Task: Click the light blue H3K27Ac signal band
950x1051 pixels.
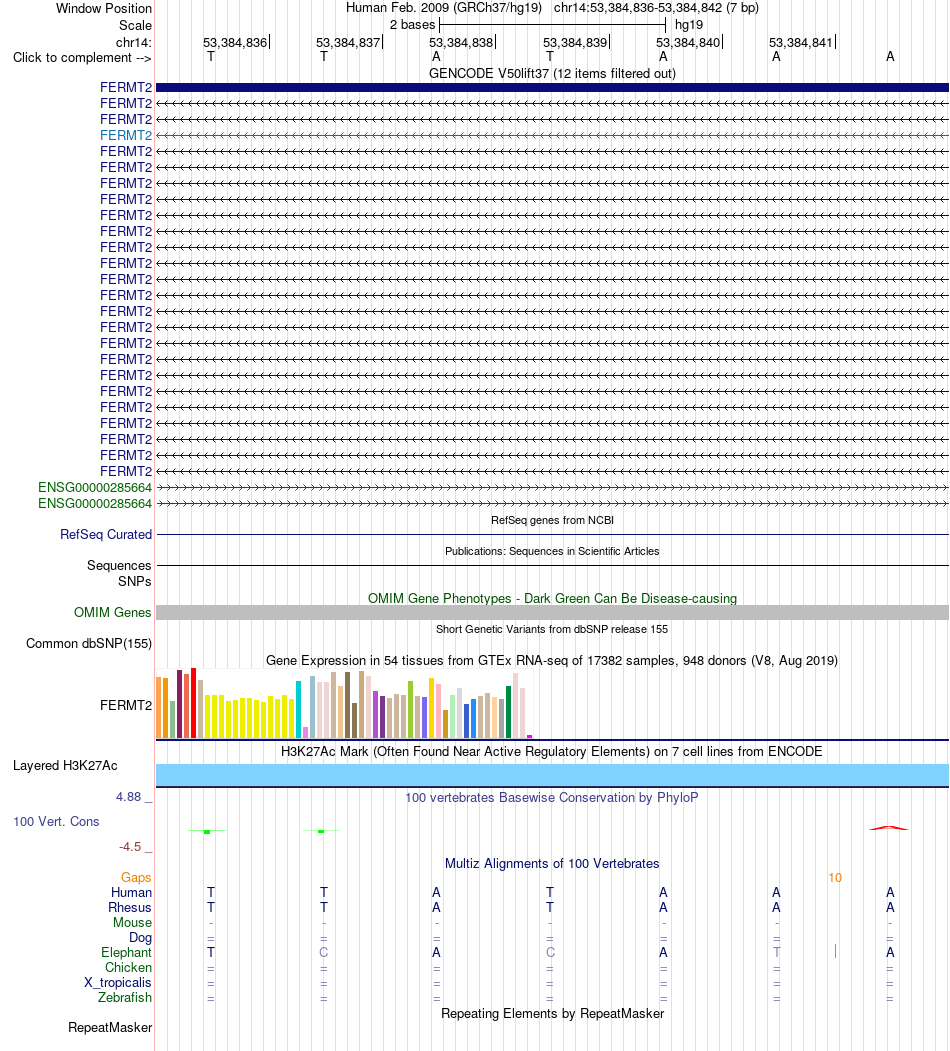Action: (x=552, y=775)
